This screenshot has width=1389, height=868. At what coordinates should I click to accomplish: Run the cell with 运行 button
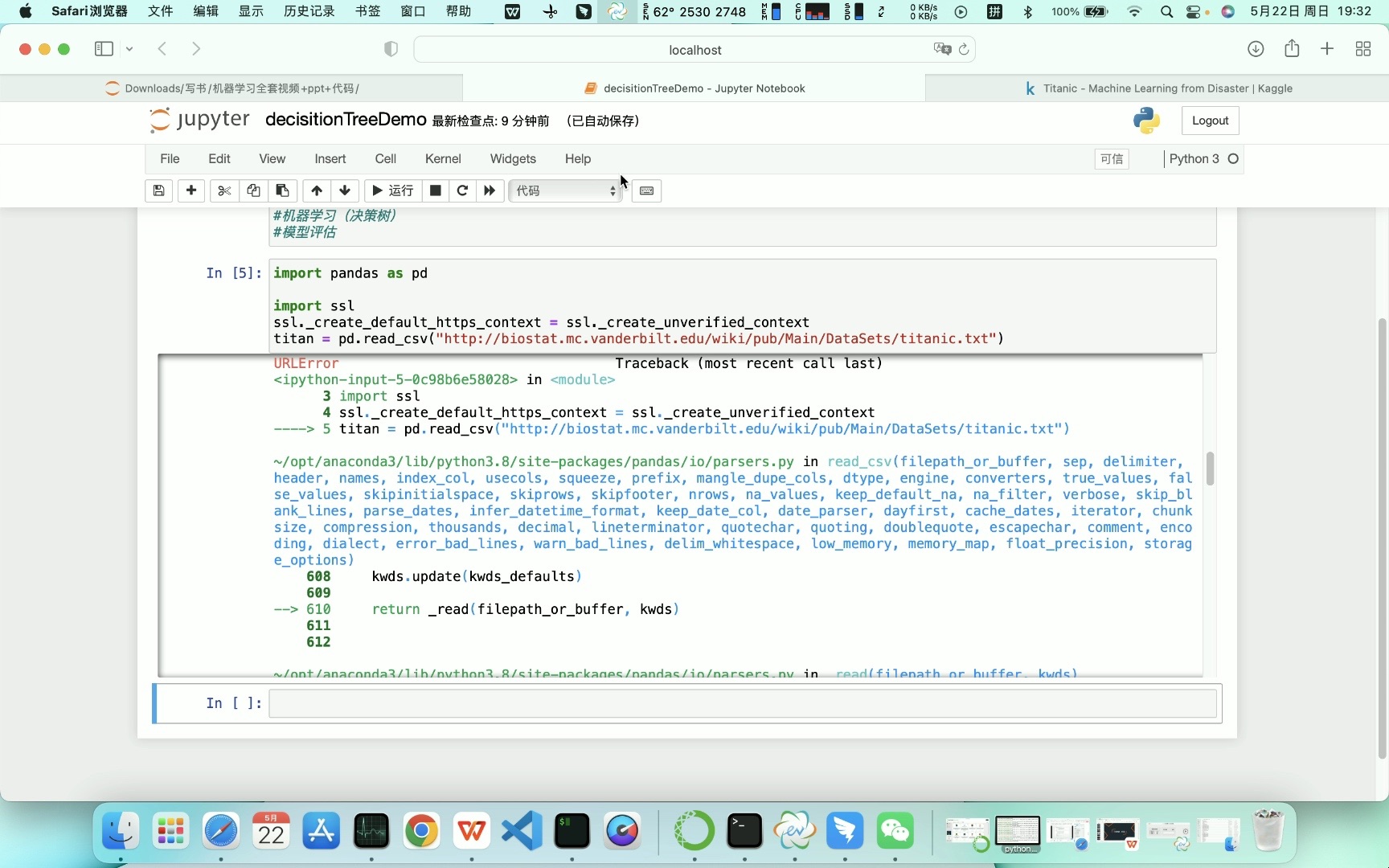coord(393,190)
